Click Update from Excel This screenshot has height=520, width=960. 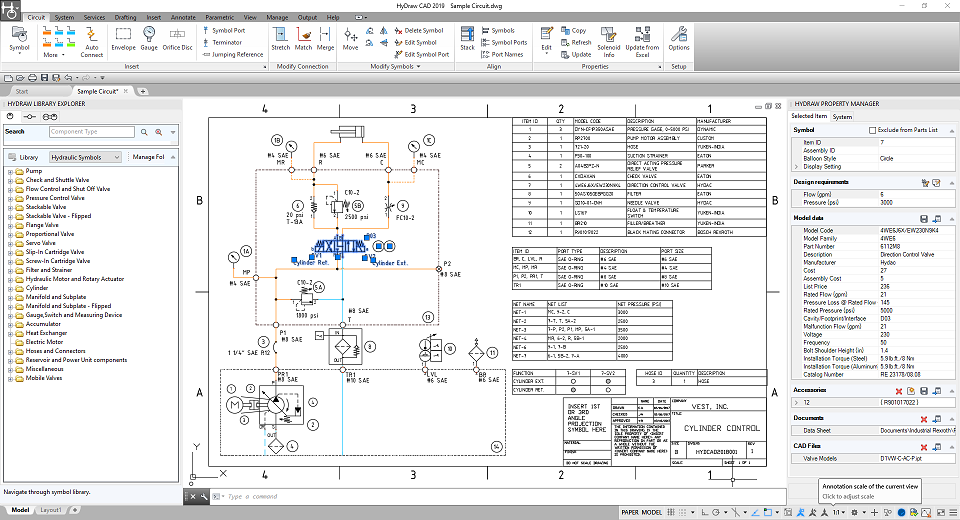tap(642, 40)
